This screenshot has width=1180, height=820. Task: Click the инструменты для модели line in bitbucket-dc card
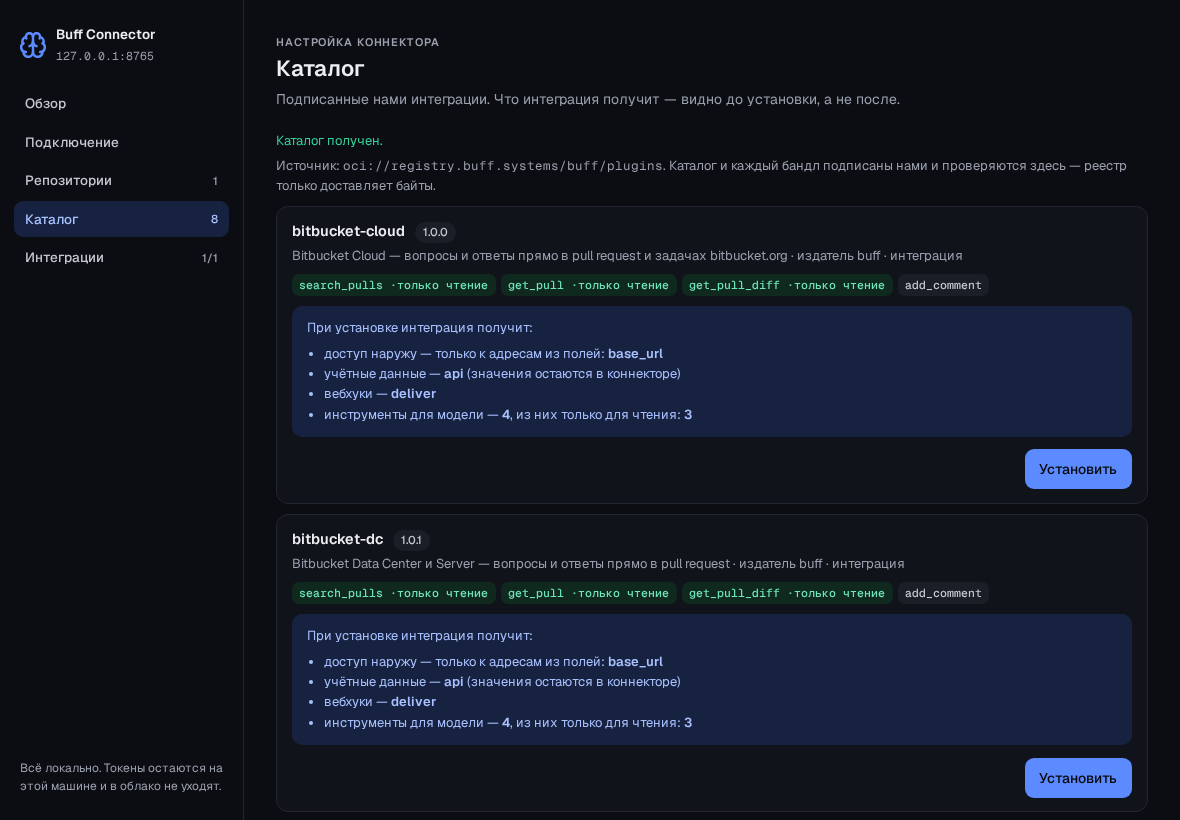click(508, 722)
